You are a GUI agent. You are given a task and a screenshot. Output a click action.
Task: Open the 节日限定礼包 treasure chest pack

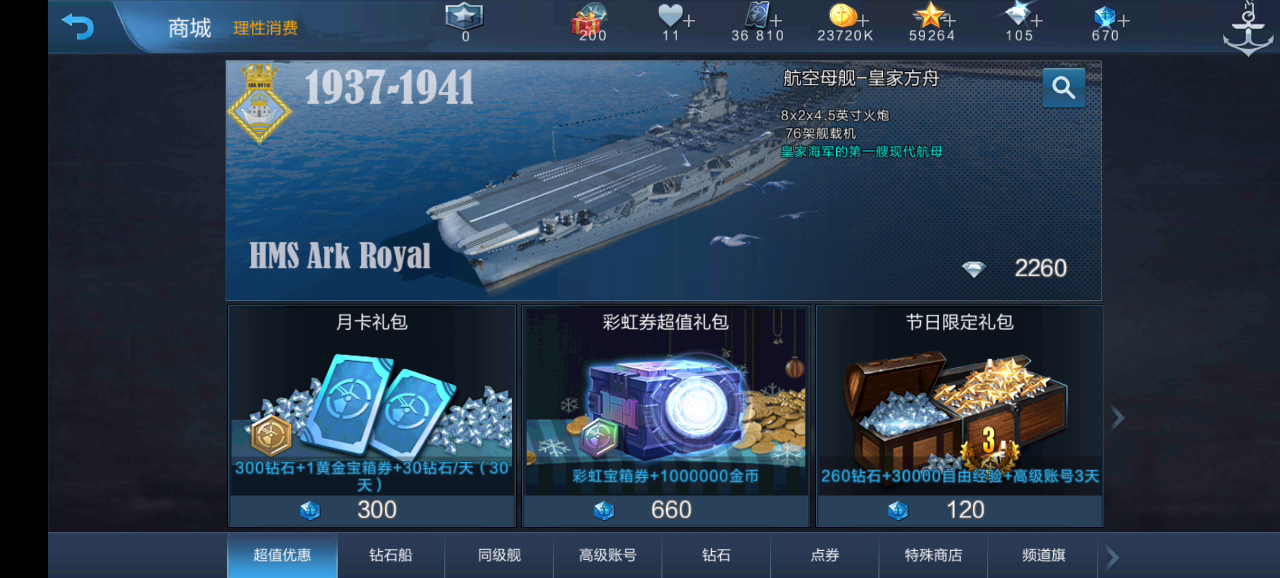click(960, 416)
